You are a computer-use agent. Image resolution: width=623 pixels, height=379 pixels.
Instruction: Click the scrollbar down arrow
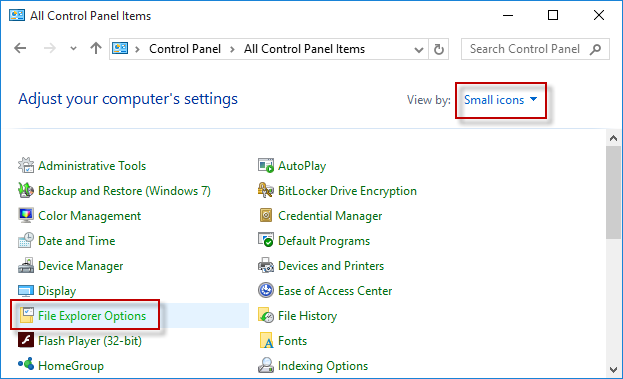[x=613, y=370]
